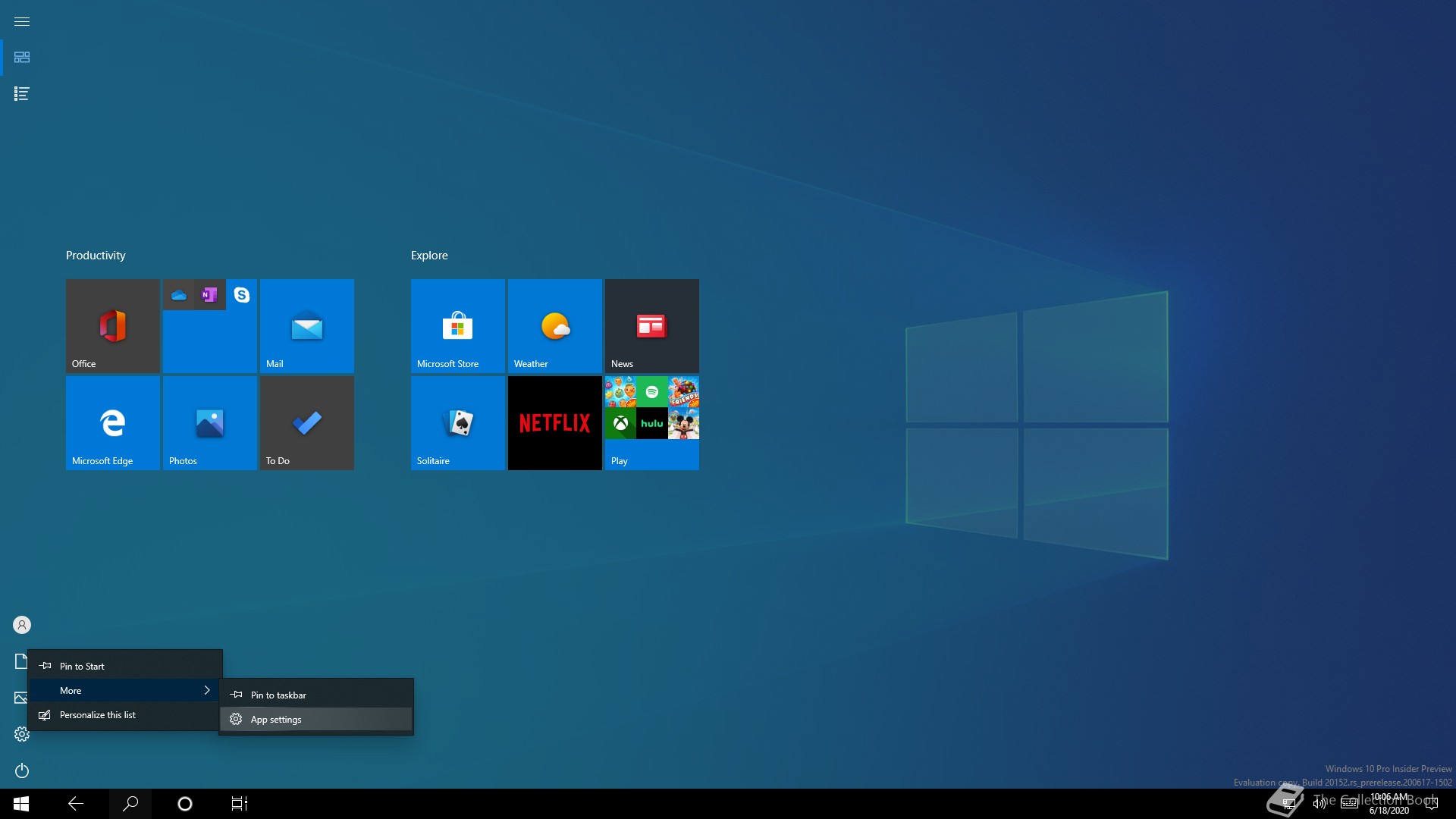
Task: Open the Photos tile
Action: point(210,423)
